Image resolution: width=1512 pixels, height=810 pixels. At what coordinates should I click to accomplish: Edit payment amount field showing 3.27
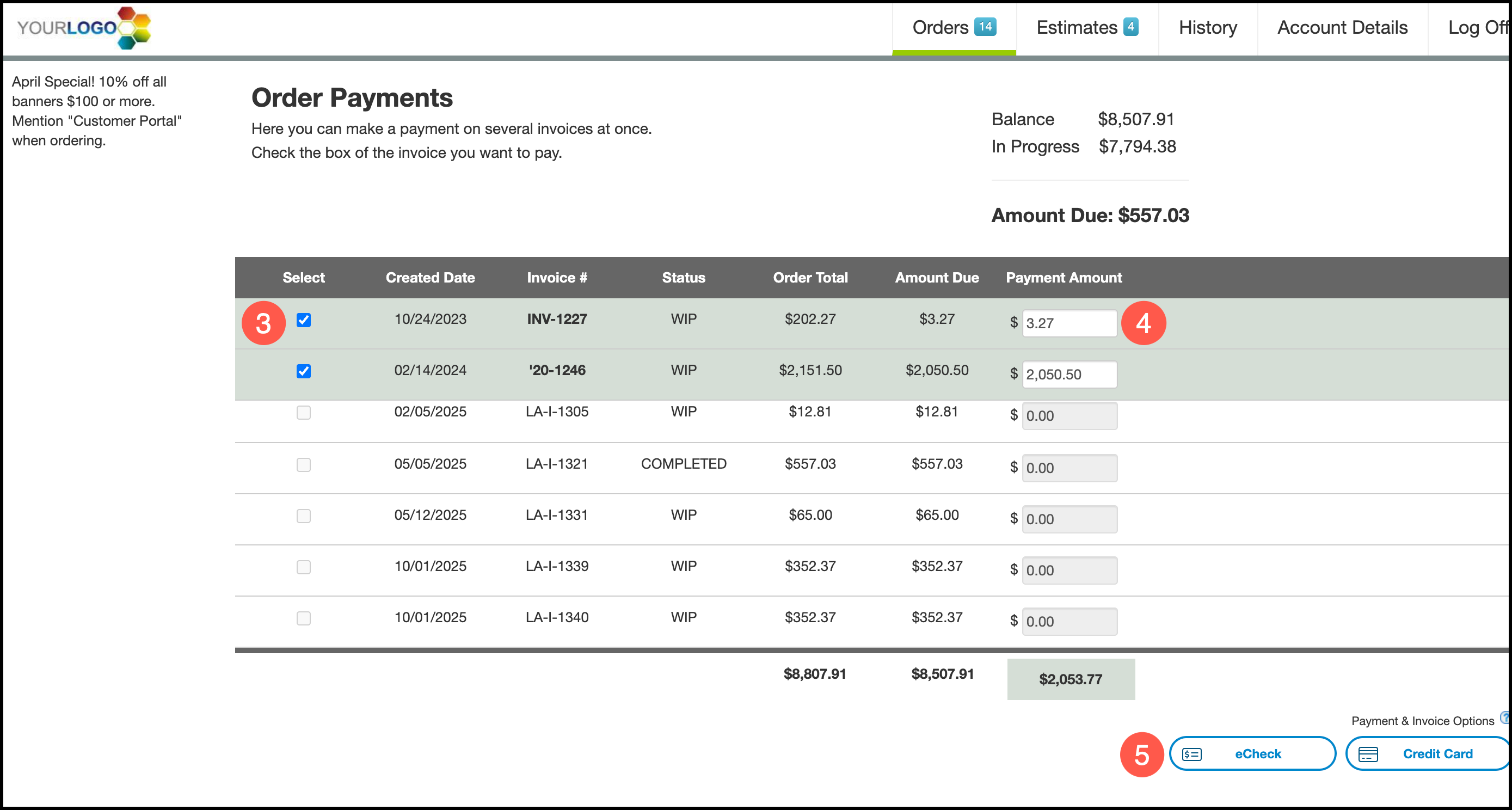point(1069,323)
